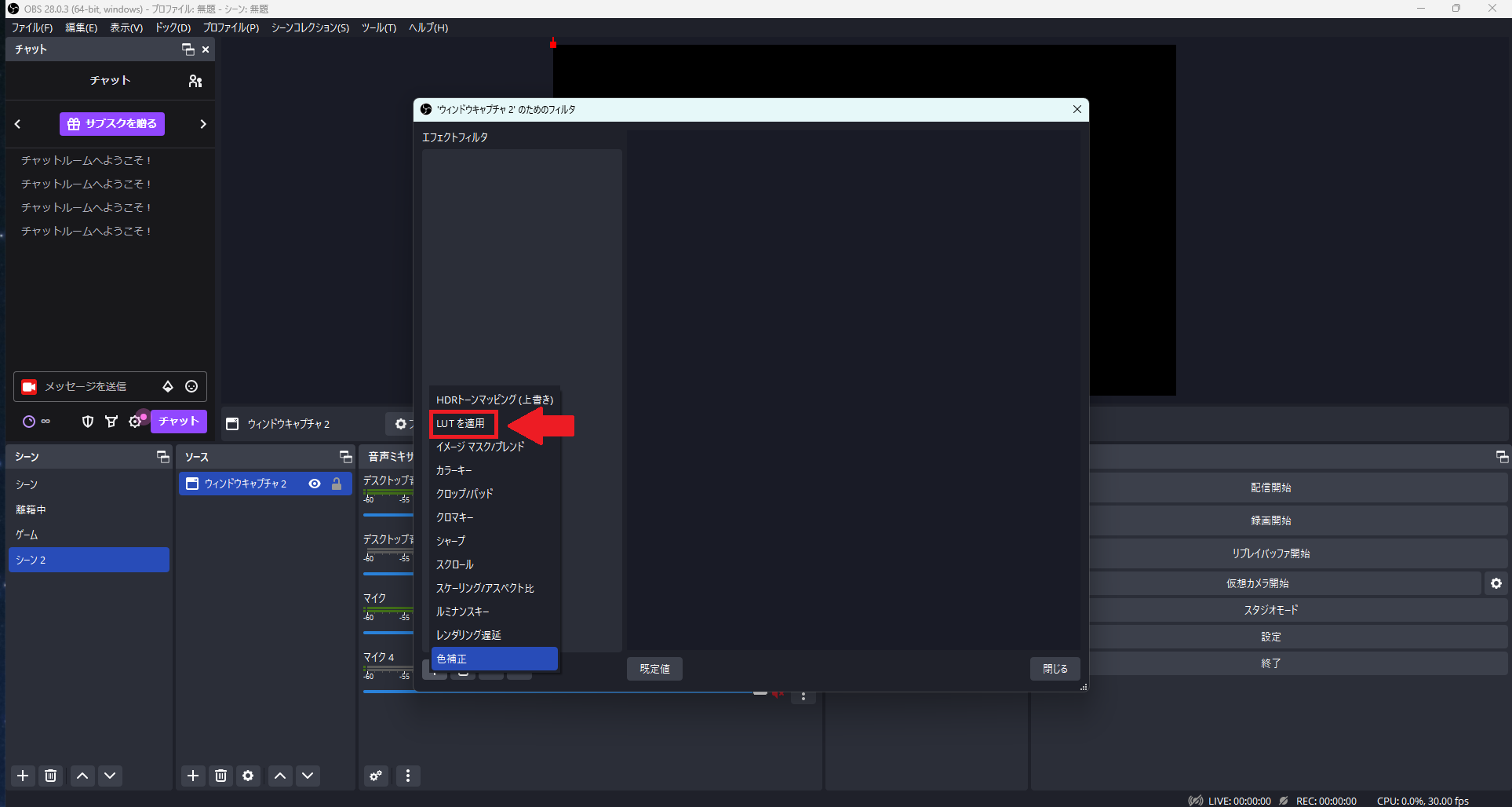Screen dimensions: 1512x807
Task: Open the virtual camera settings gear icon
Action: (1496, 582)
